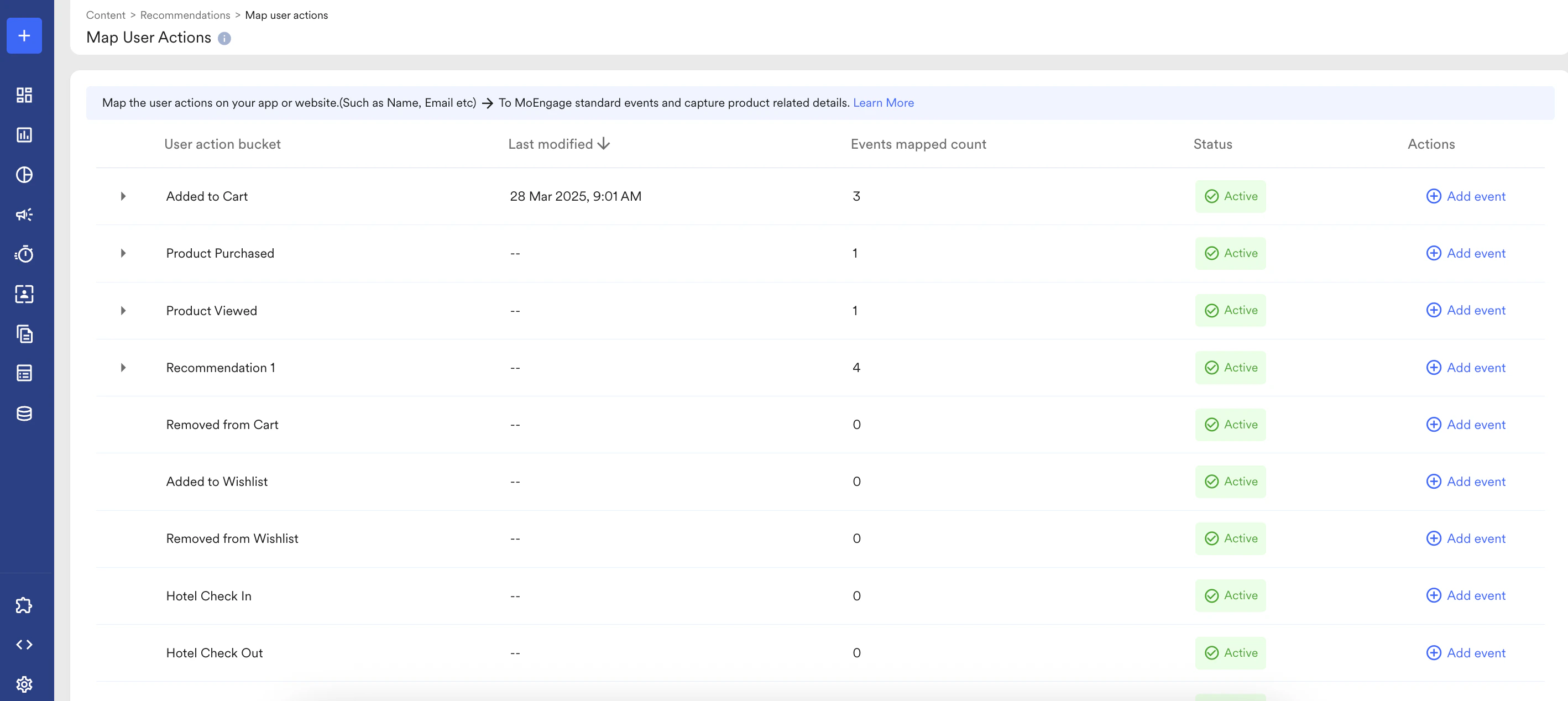Viewport: 1568px width, 701px height.
Task: Open the settings gear in sidebar
Action: 24,684
